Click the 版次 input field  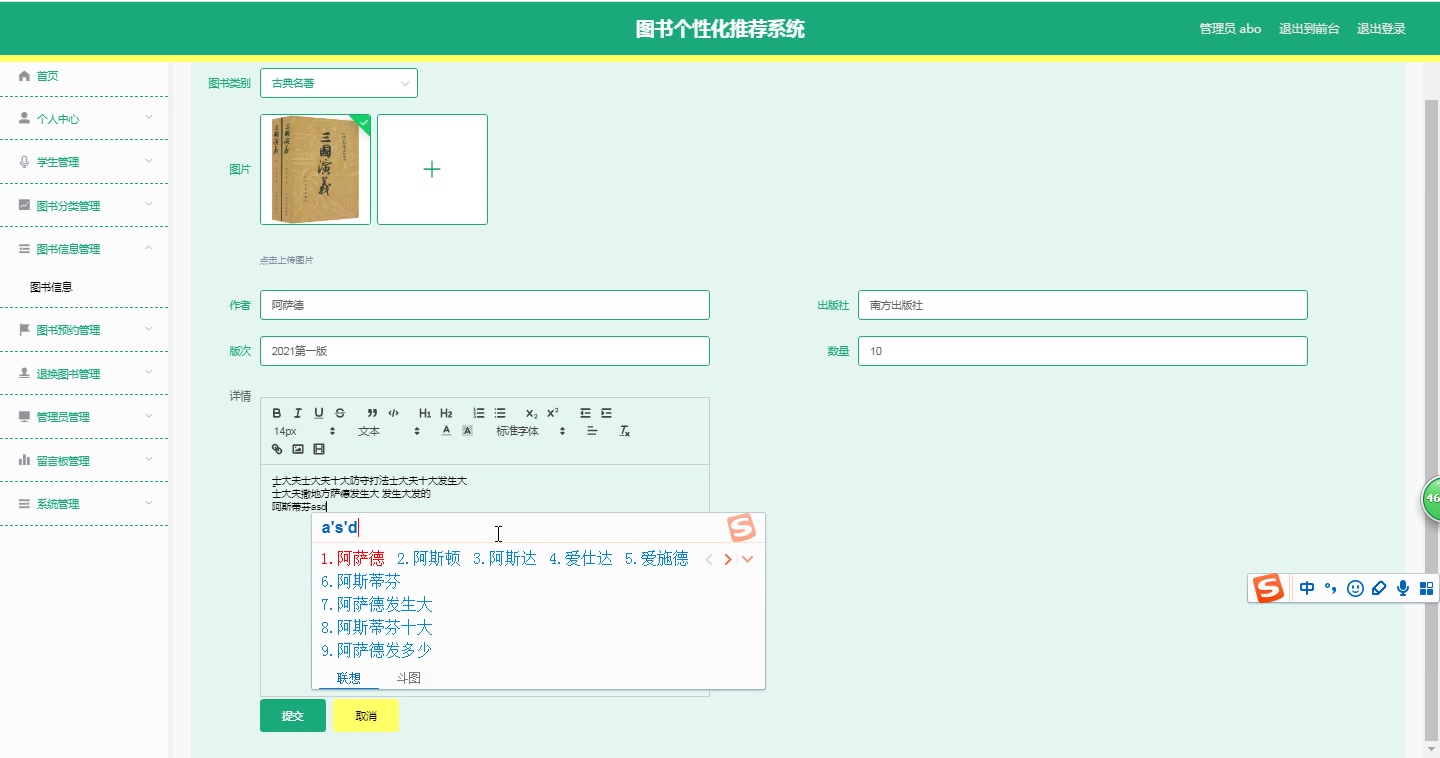click(x=485, y=351)
